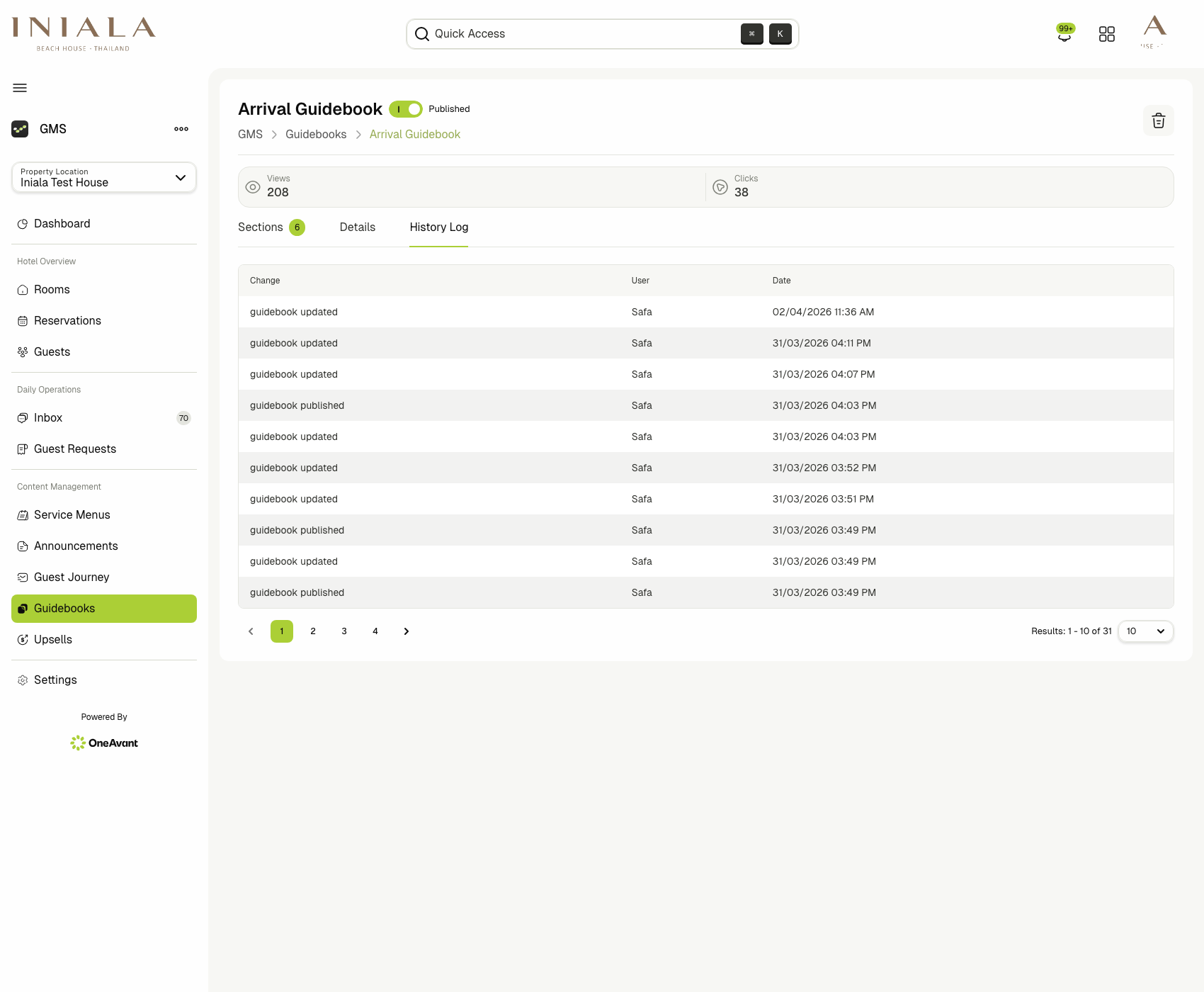The height and width of the screenshot is (992, 1204).
Task: Go to next page with right chevron
Action: [x=407, y=631]
